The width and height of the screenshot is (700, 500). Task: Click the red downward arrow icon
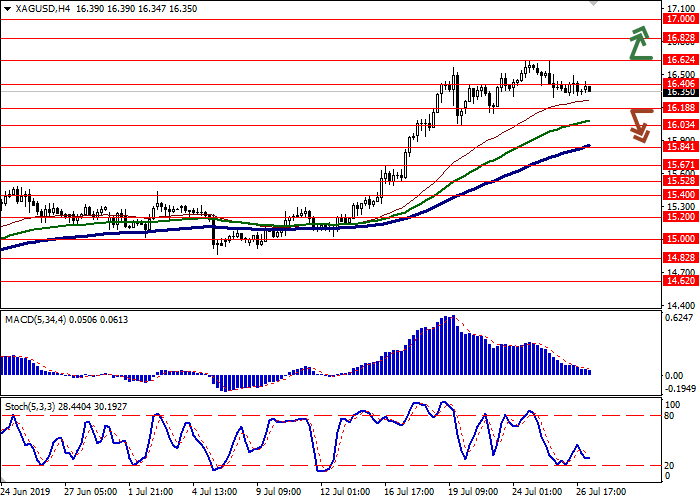(641, 124)
